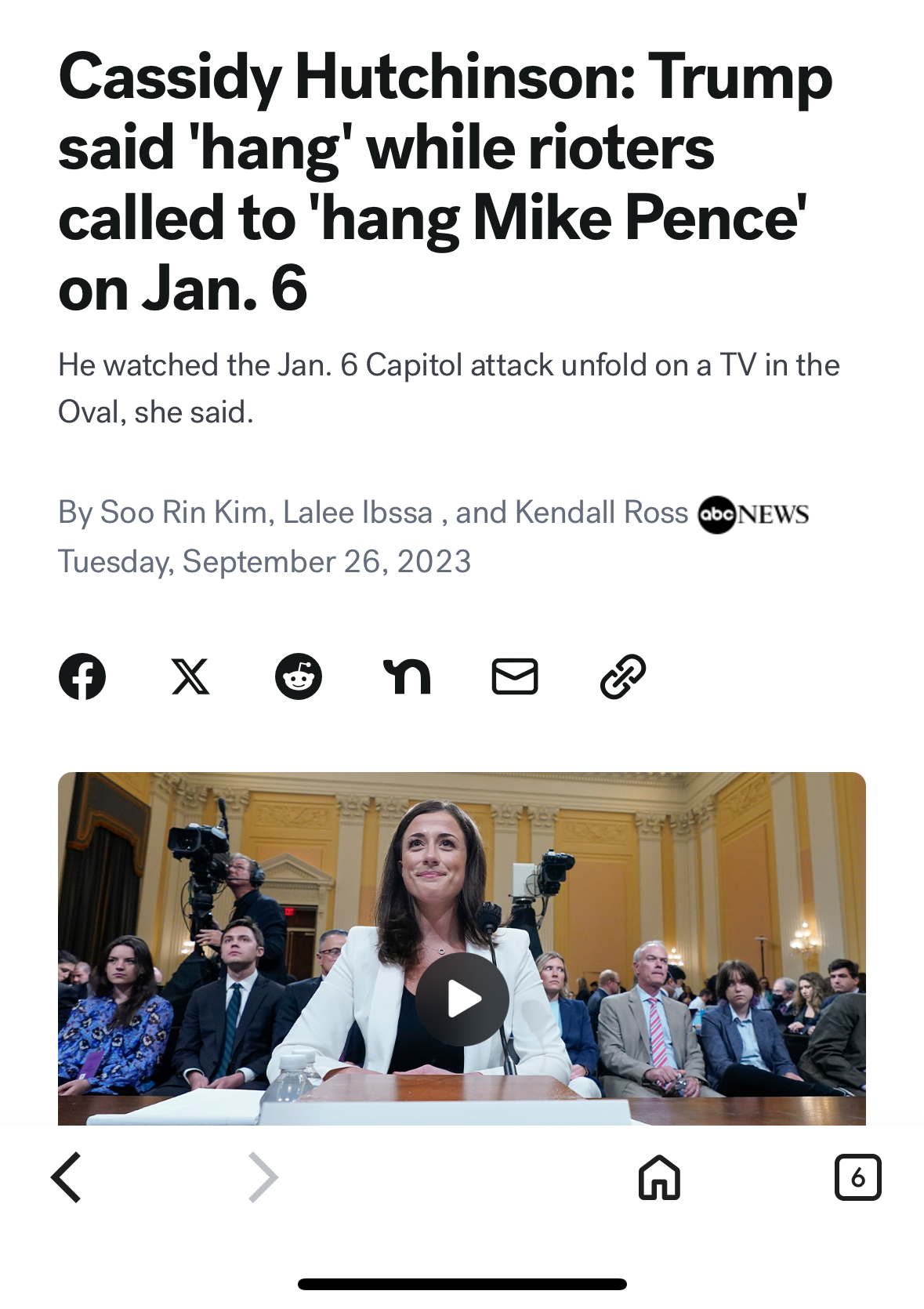Copy the article link
The width and height of the screenshot is (924, 1309).
point(623,676)
